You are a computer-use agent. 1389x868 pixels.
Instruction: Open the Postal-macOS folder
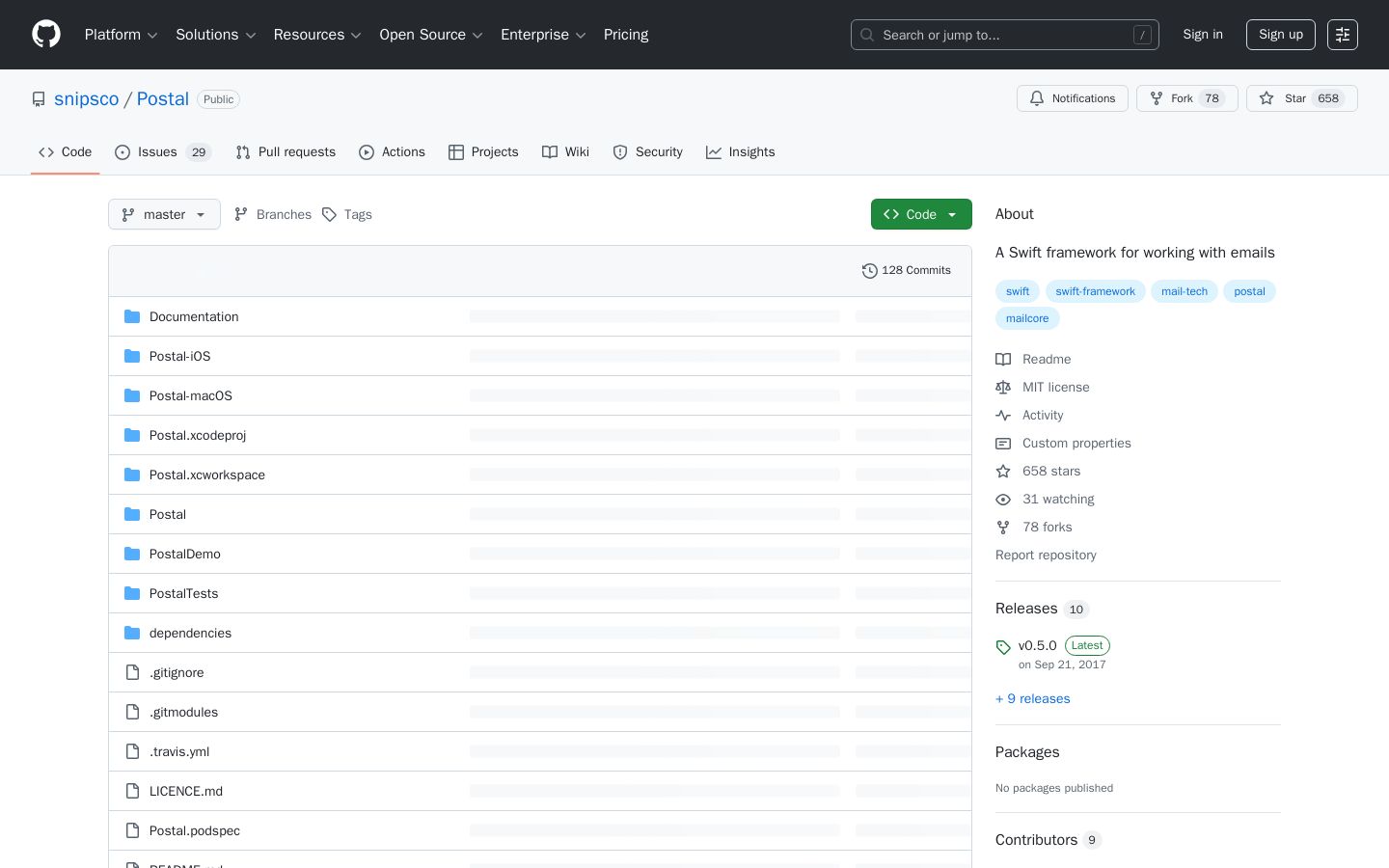pos(191,395)
